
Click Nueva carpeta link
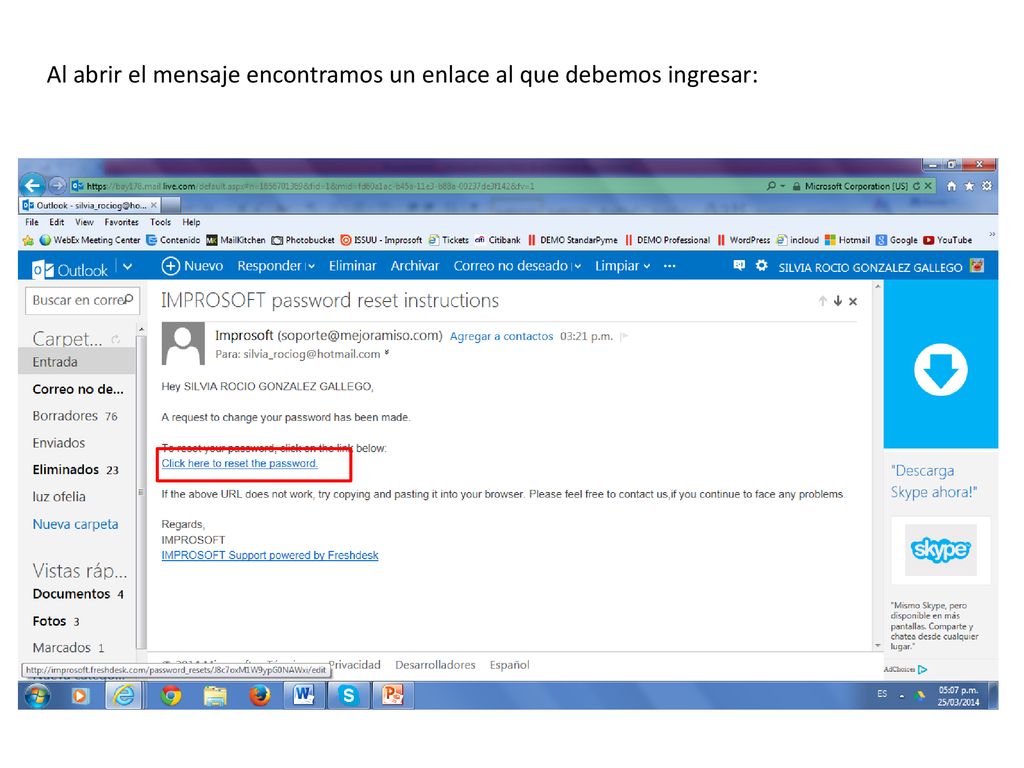point(75,524)
